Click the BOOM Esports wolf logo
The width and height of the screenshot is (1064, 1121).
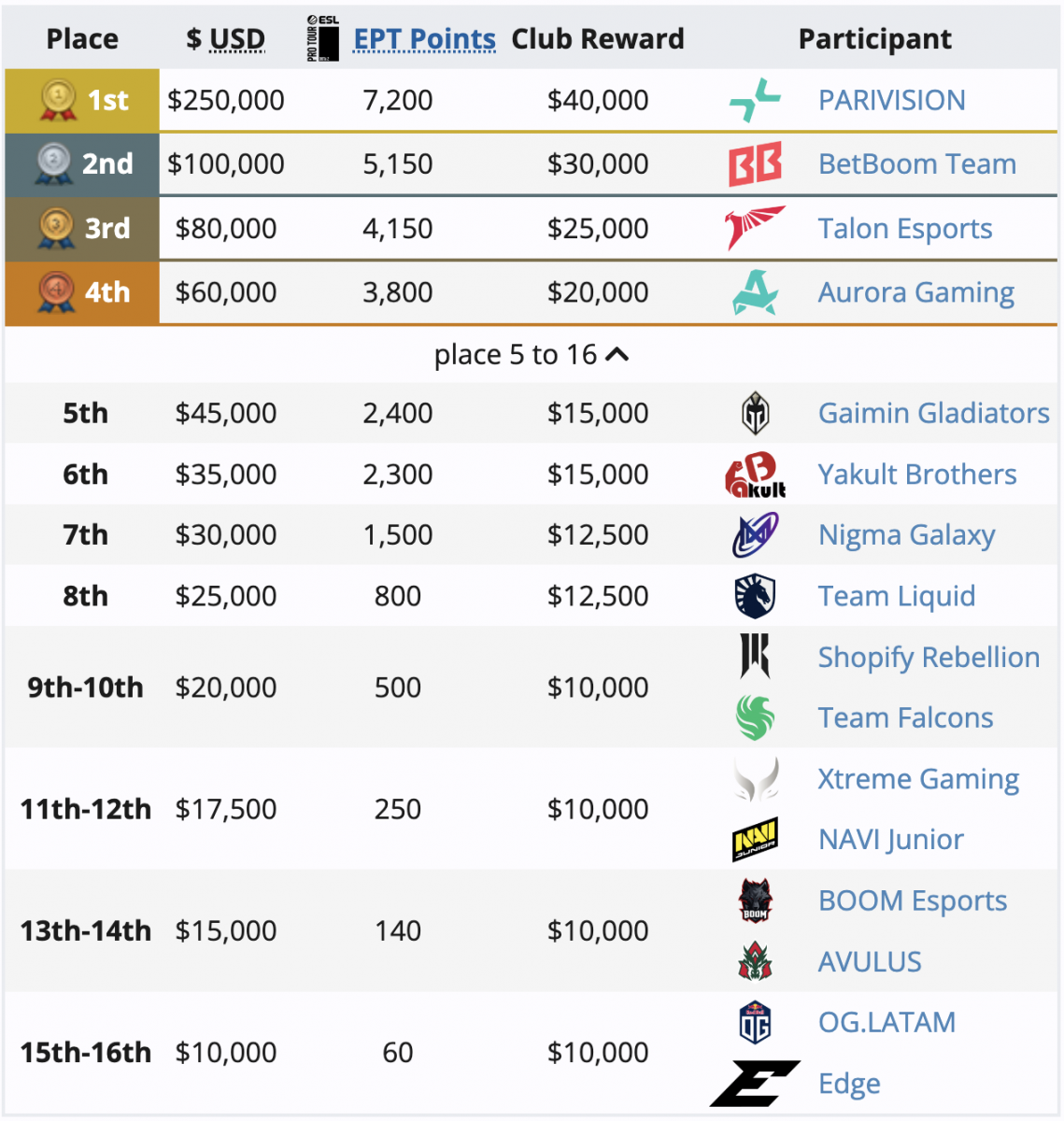click(755, 901)
